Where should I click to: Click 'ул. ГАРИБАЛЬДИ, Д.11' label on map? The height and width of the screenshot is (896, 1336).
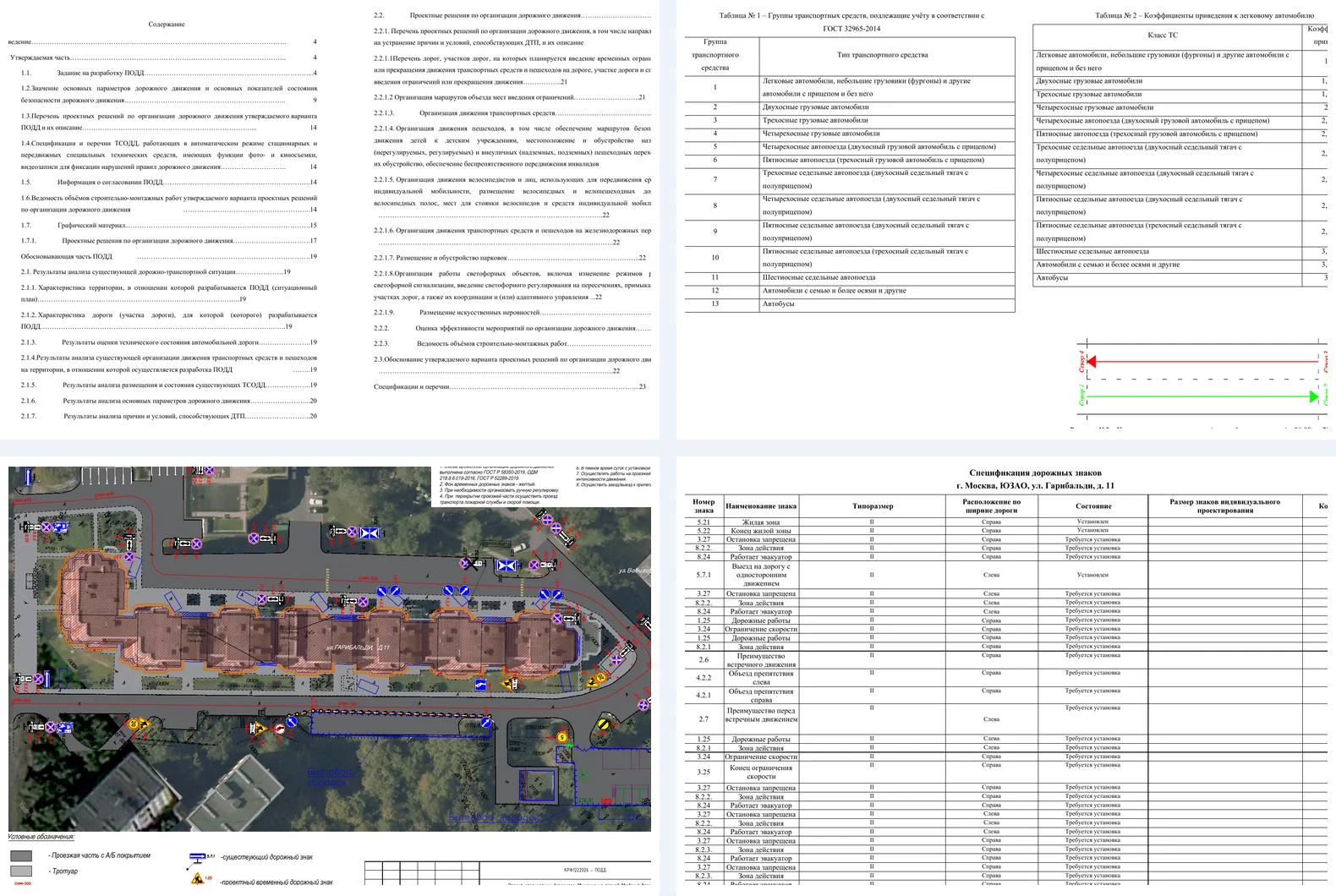[359, 647]
